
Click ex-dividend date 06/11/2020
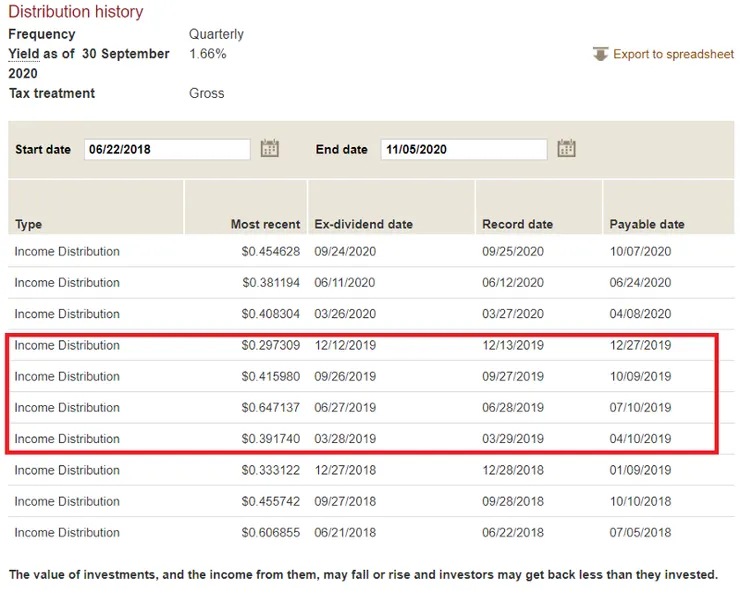[x=345, y=283]
